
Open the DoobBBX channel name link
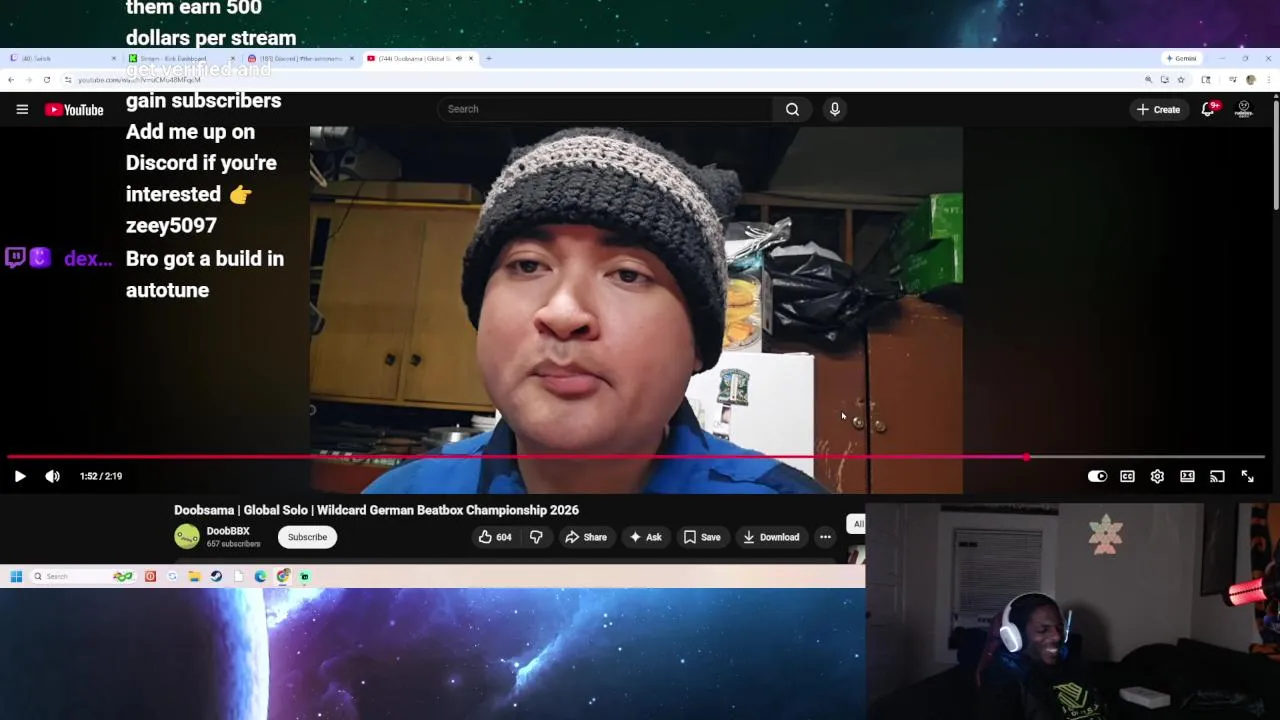tap(228, 531)
